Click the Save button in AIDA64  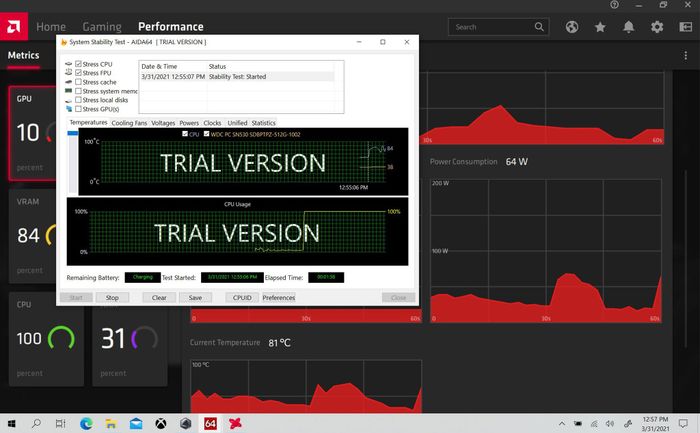pos(195,297)
